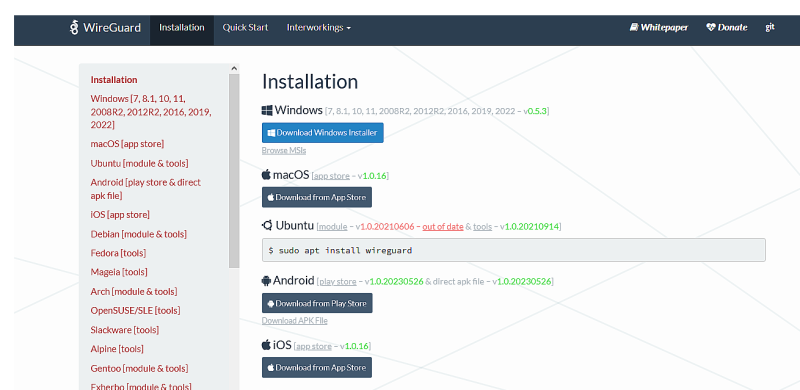Viewport: 800px width, 390px height.
Task: Open the Download APK File link
Action: pos(294,321)
